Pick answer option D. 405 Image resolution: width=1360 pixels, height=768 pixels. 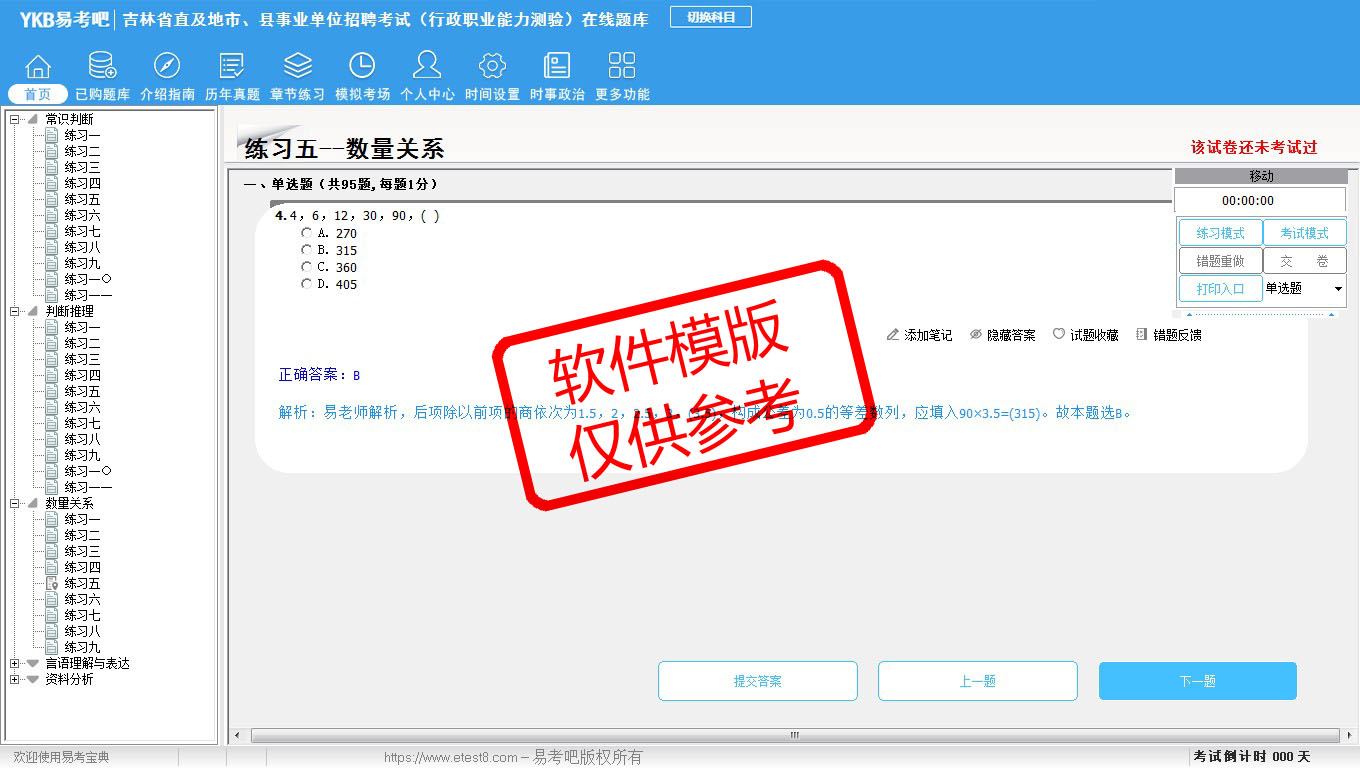pyautogui.click(x=307, y=284)
